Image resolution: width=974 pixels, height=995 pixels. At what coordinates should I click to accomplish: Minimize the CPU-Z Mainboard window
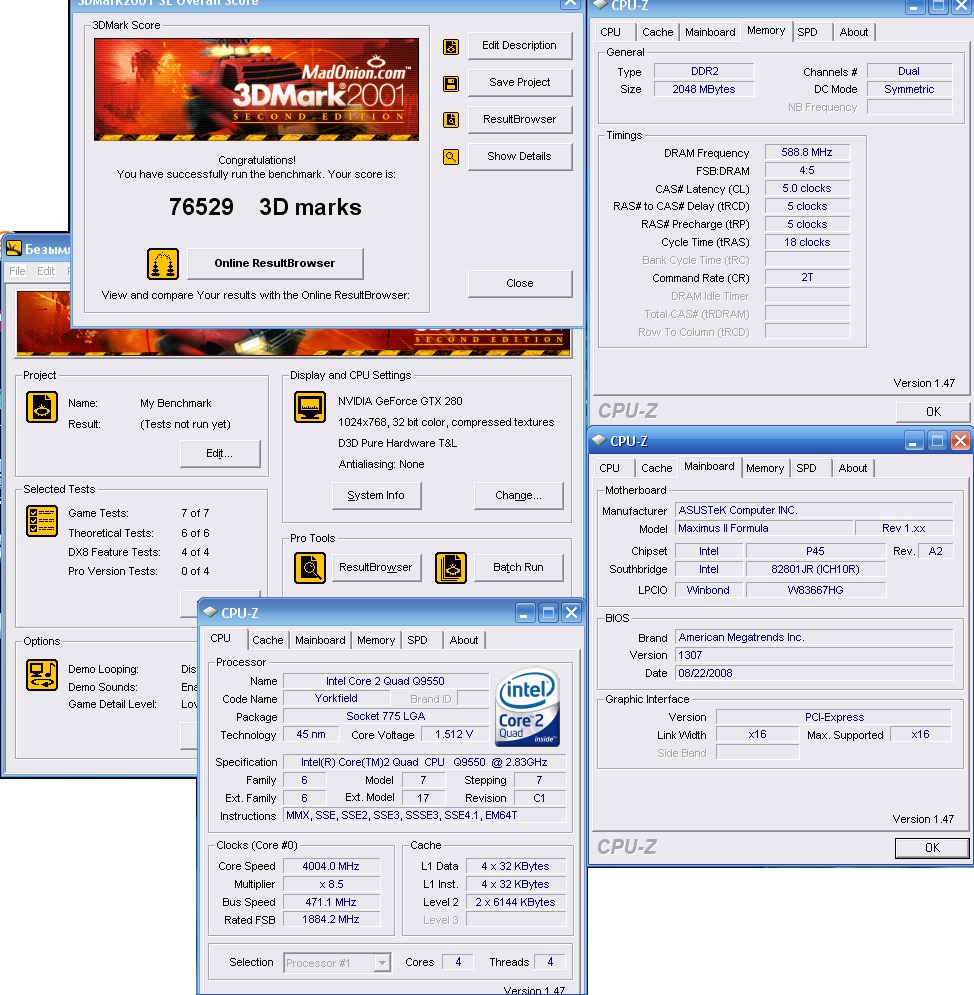(912, 440)
